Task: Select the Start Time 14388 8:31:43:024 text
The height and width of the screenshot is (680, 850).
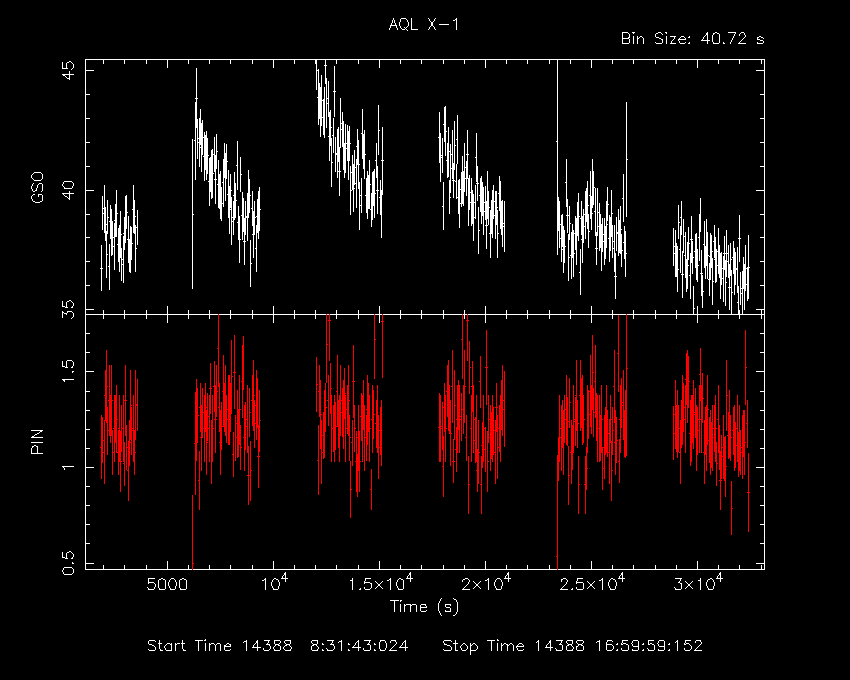Action: (278, 646)
